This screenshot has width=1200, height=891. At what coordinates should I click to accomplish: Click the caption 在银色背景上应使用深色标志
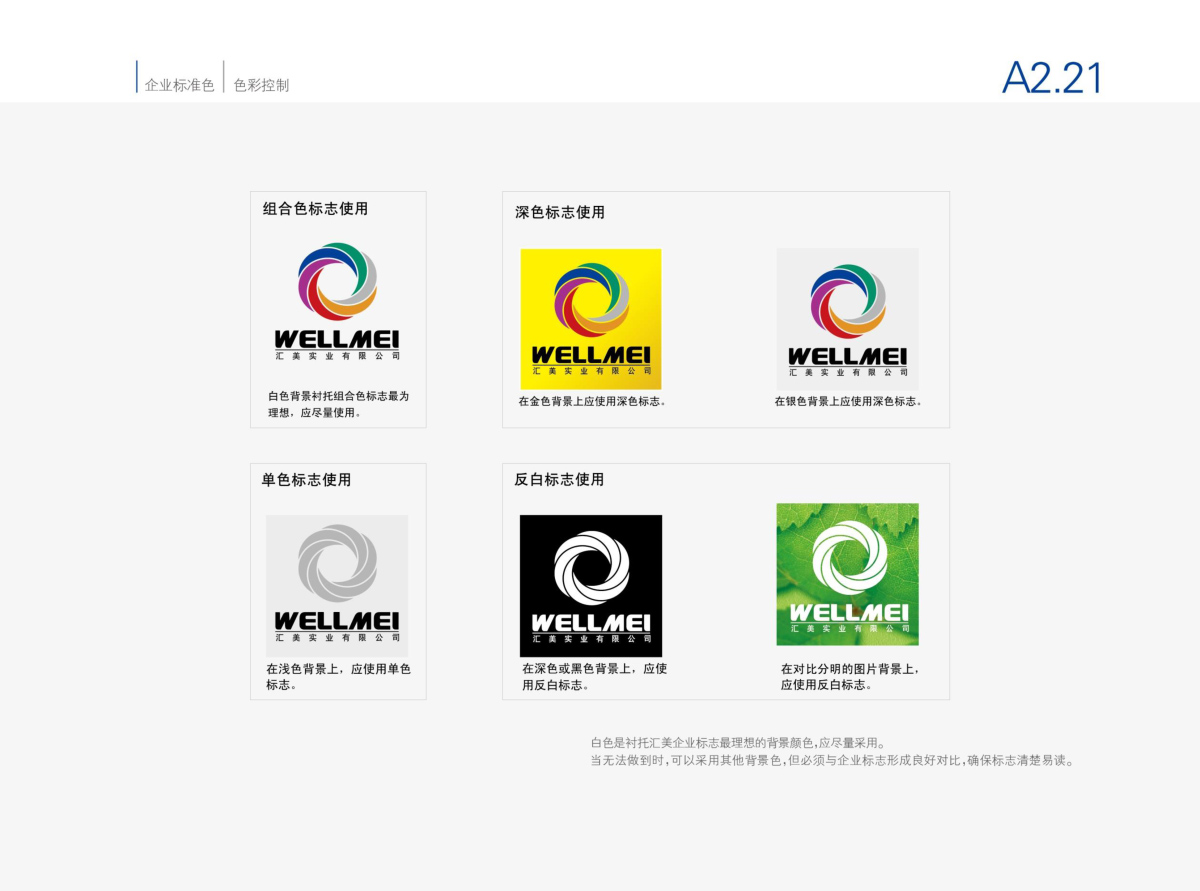(848, 402)
